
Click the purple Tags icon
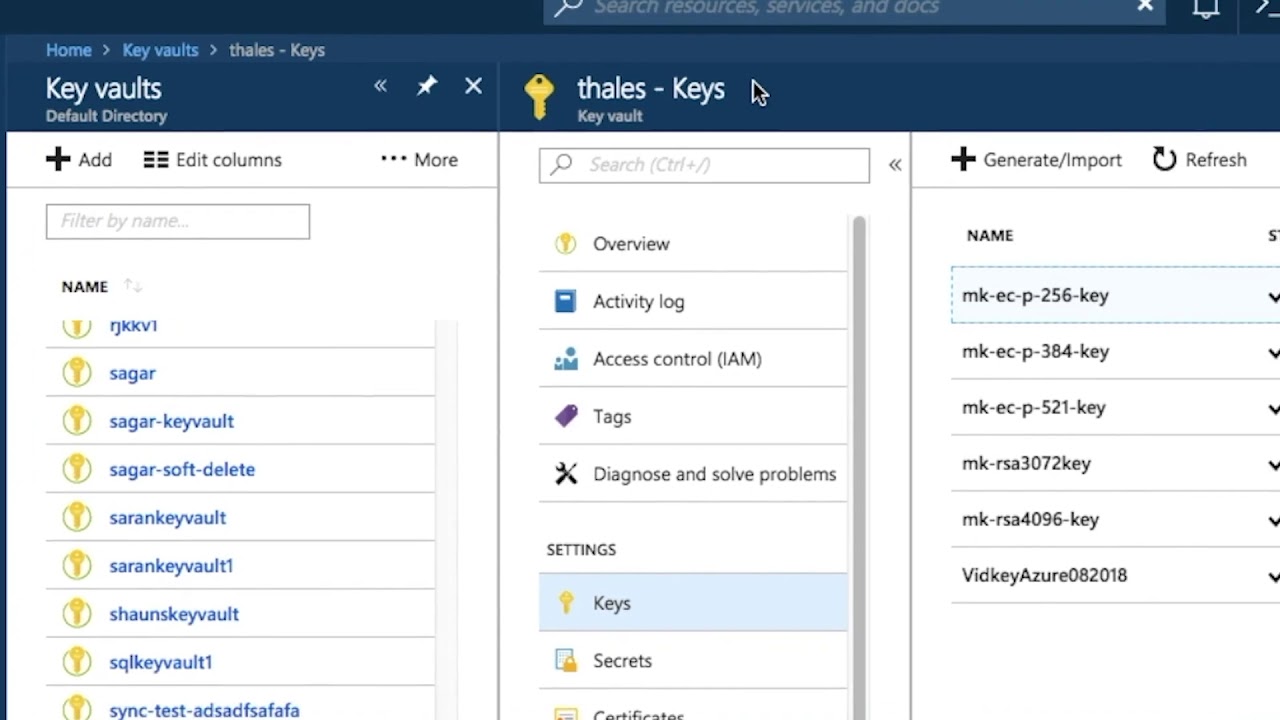coord(566,416)
